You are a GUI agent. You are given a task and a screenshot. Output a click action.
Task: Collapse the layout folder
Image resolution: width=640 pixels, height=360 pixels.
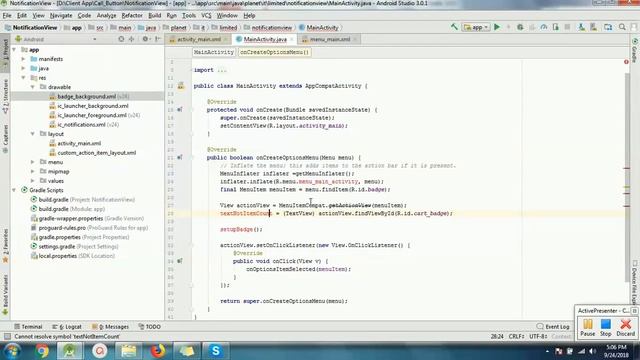[x=33, y=134]
